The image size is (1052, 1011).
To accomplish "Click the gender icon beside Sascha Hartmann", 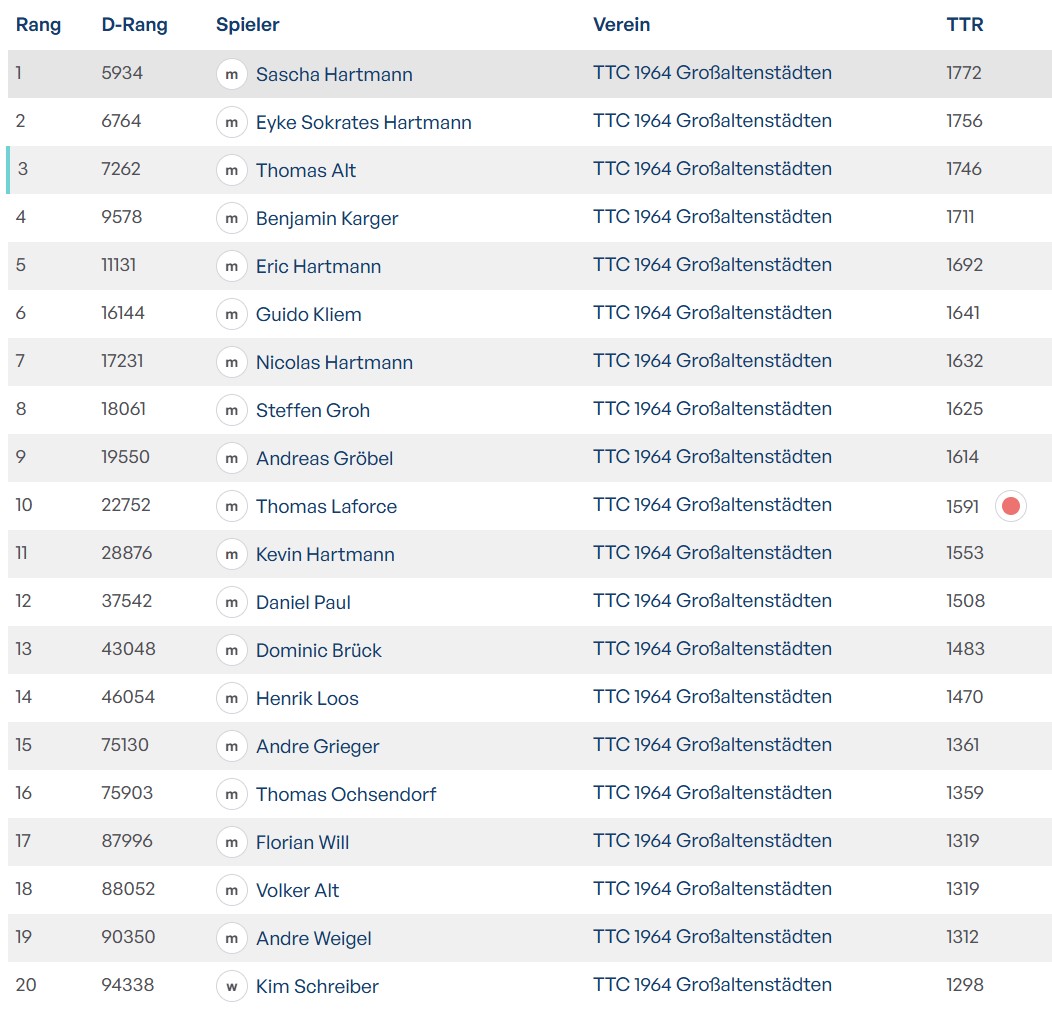I will coord(231,74).
